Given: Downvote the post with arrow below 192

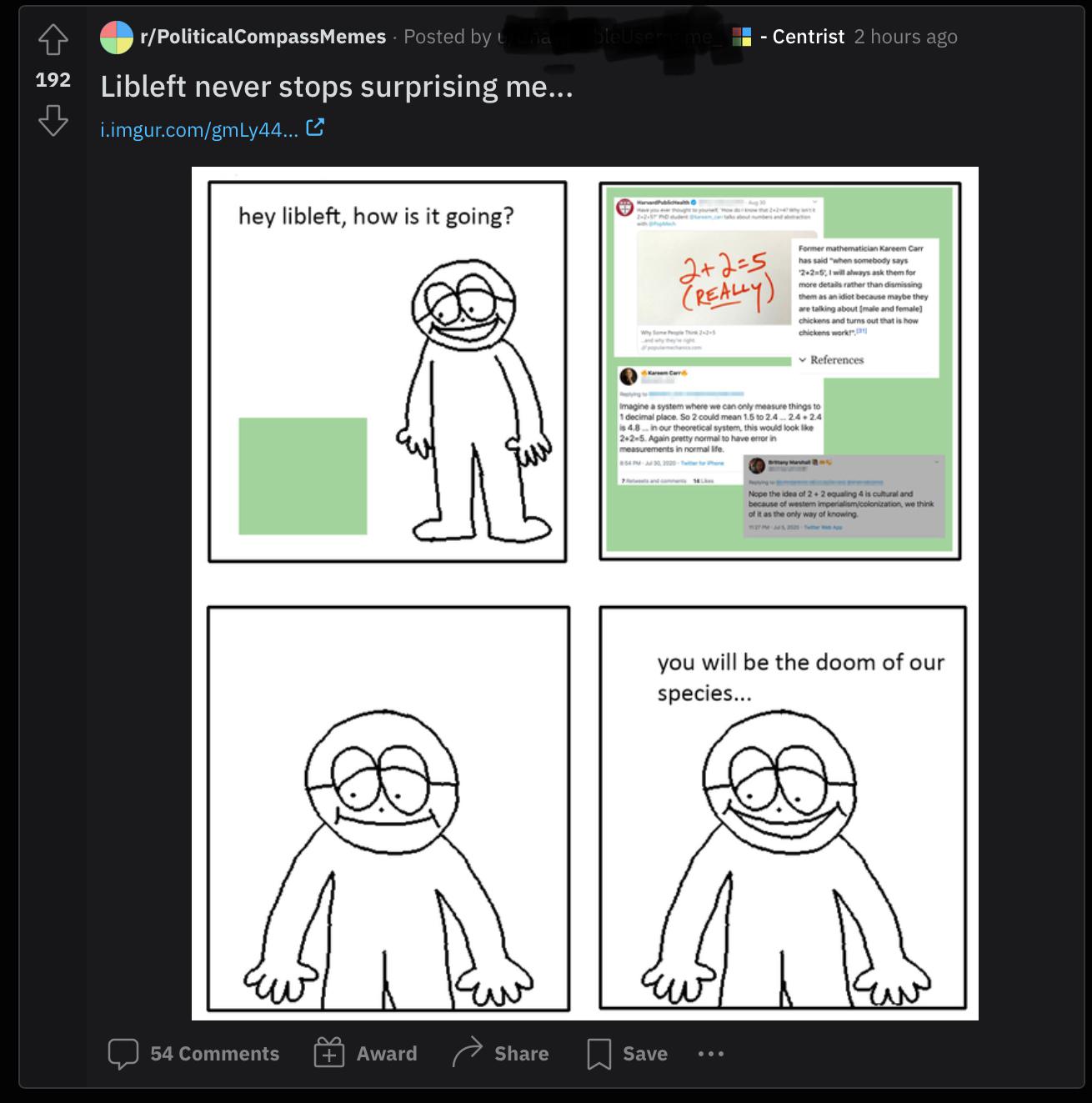Looking at the screenshot, I should click(53, 121).
